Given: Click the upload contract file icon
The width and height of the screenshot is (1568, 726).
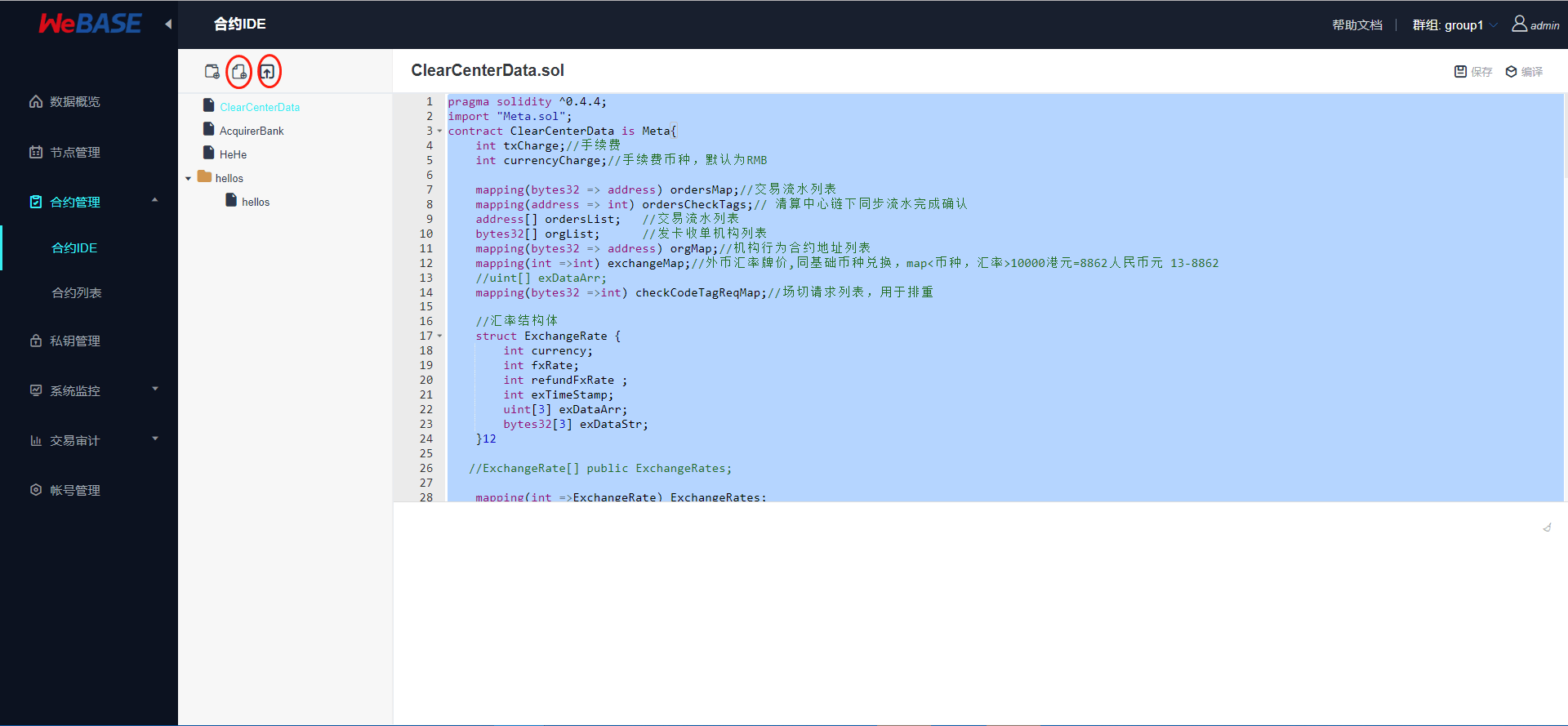Looking at the screenshot, I should tap(268, 72).
